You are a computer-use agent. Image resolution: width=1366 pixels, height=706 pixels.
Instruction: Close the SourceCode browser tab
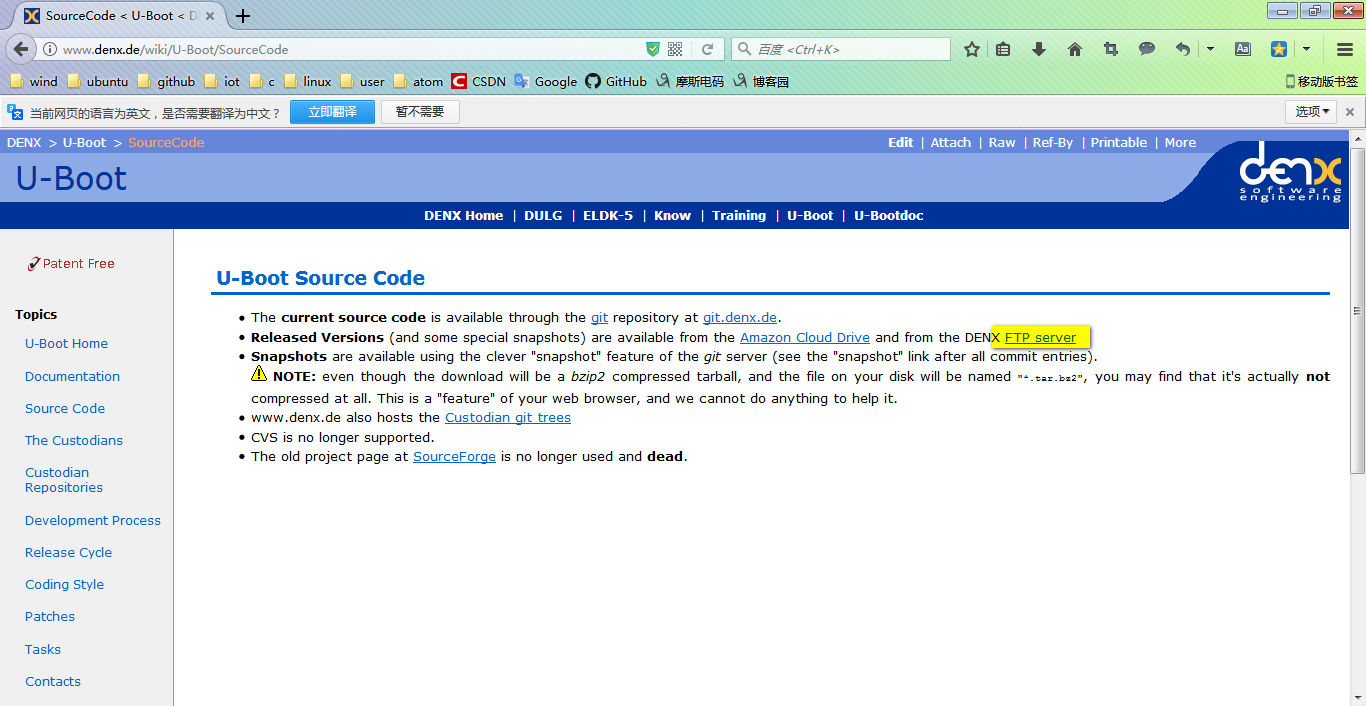pos(210,16)
